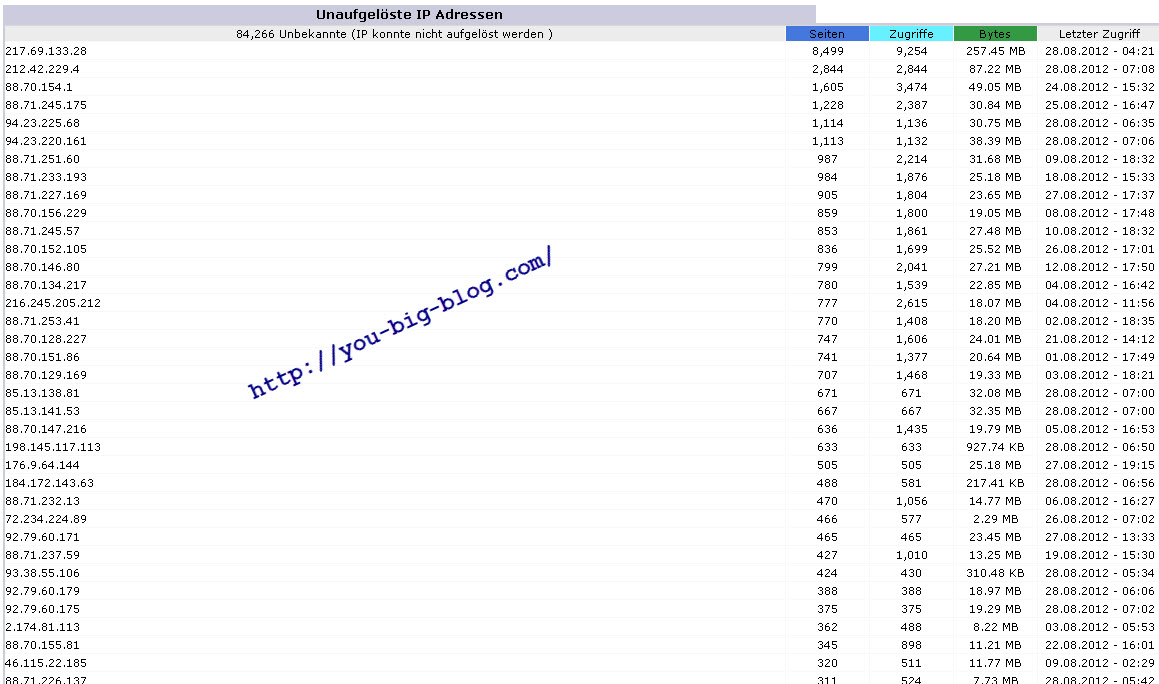Click the Letzter Zugriff column header
This screenshot has width=1159, height=684.
click(x=1098, y=34)
